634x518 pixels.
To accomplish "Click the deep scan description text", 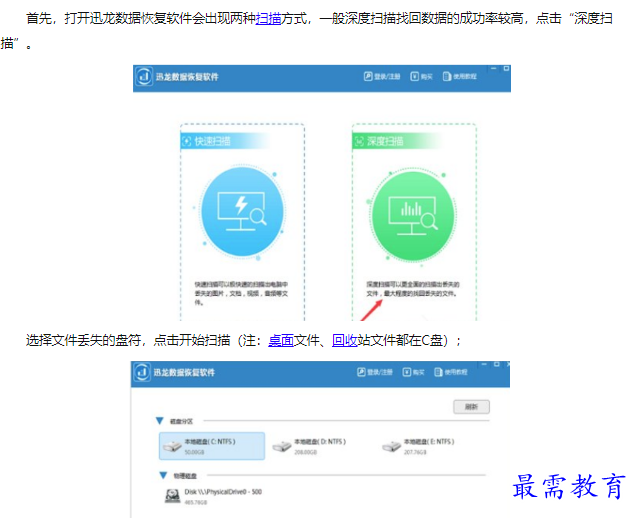I will point(413,289).
